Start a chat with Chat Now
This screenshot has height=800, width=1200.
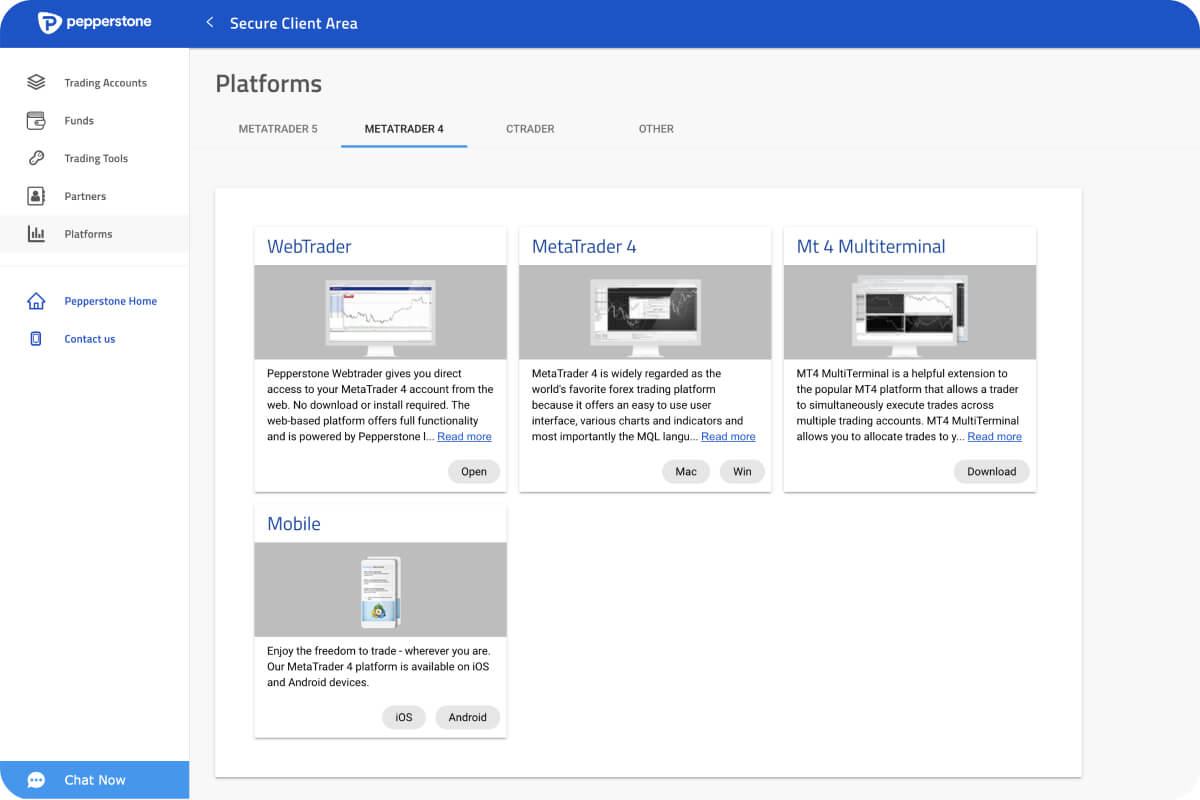(x=94, y=780)
